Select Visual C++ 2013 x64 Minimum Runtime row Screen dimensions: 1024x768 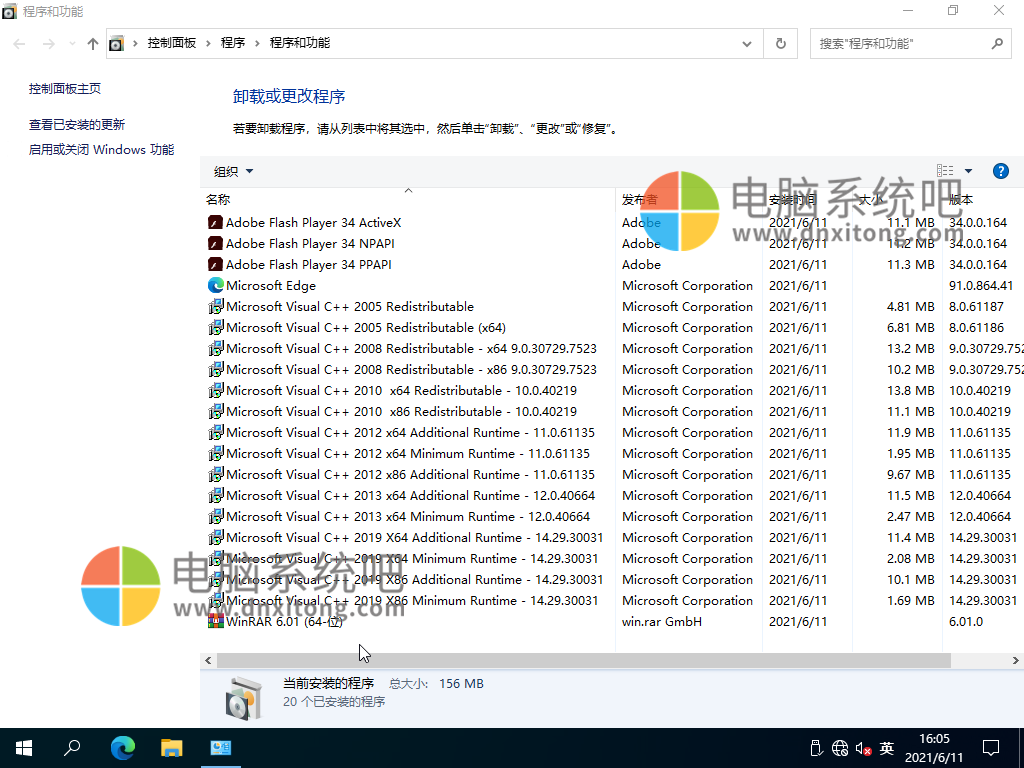click(612, 516)
